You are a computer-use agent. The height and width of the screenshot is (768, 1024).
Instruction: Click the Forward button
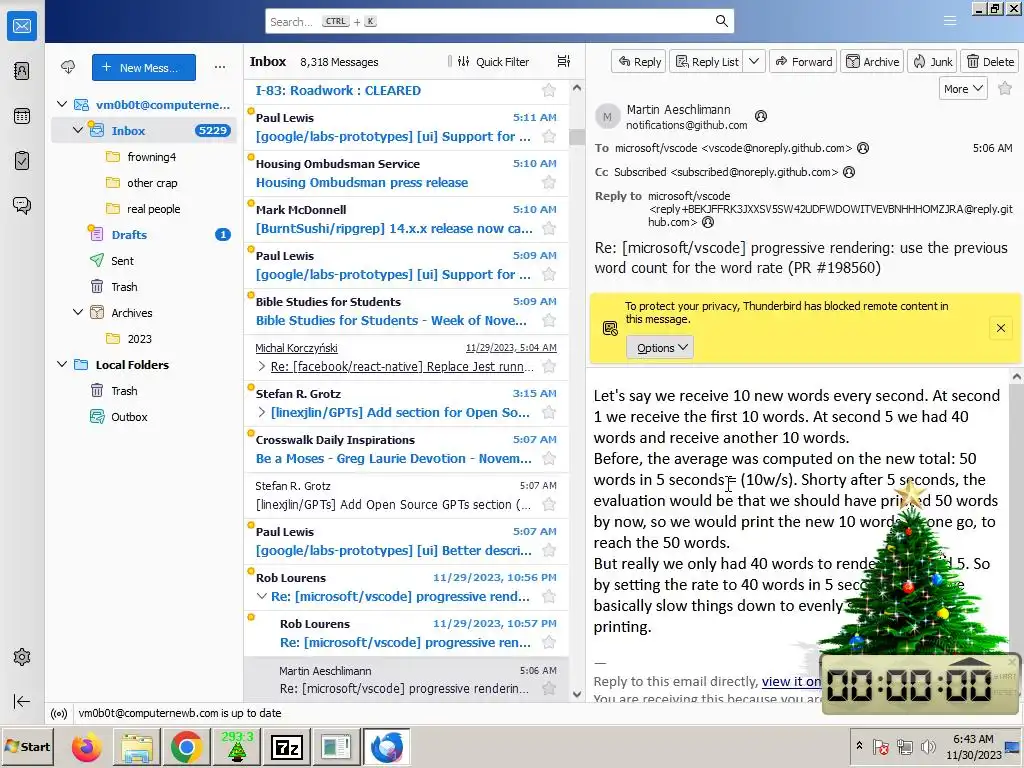[804, 61]
